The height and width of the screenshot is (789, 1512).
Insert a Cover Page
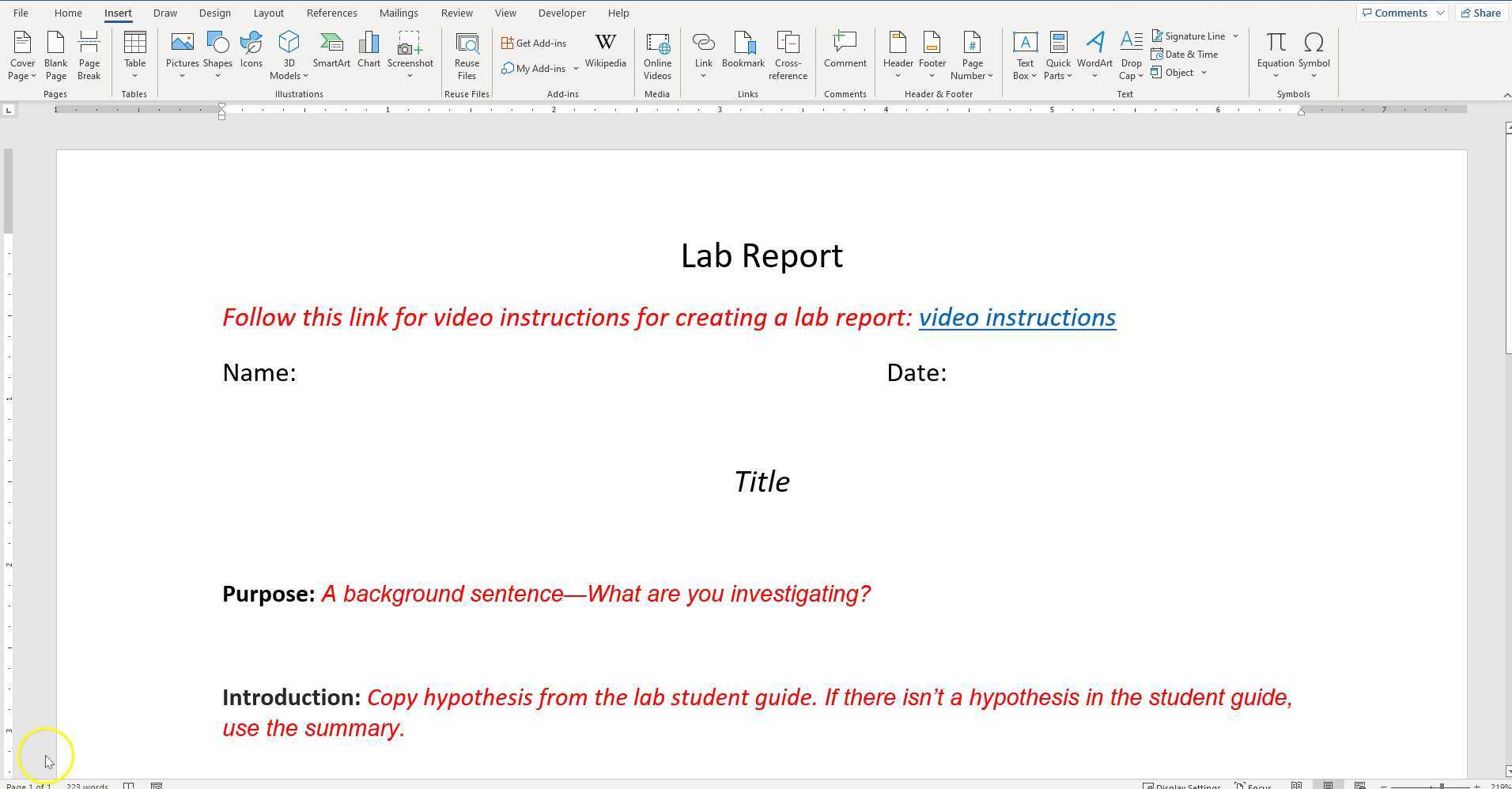21,55
